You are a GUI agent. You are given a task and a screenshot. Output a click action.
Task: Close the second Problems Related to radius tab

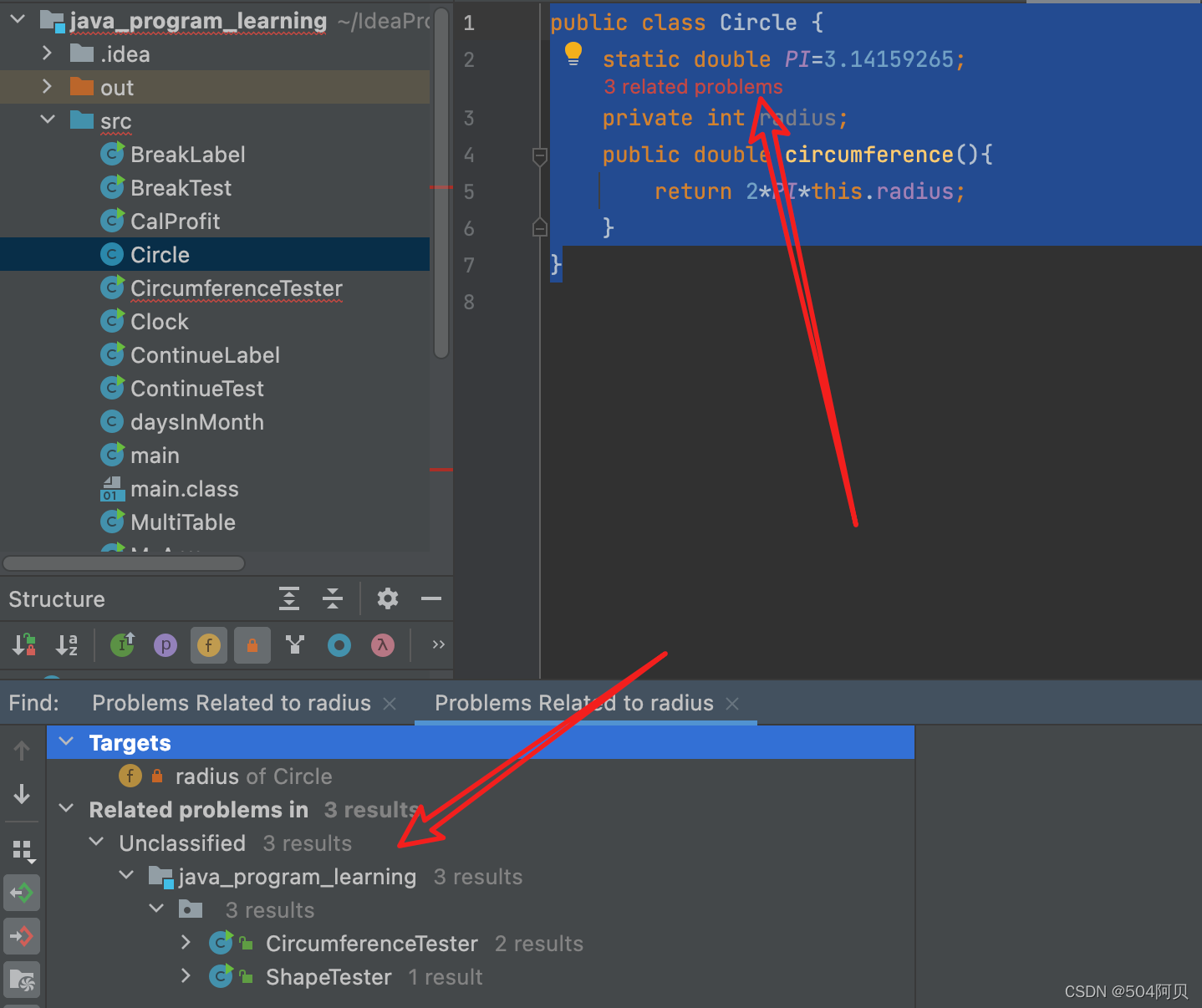[x=732, y=705]
